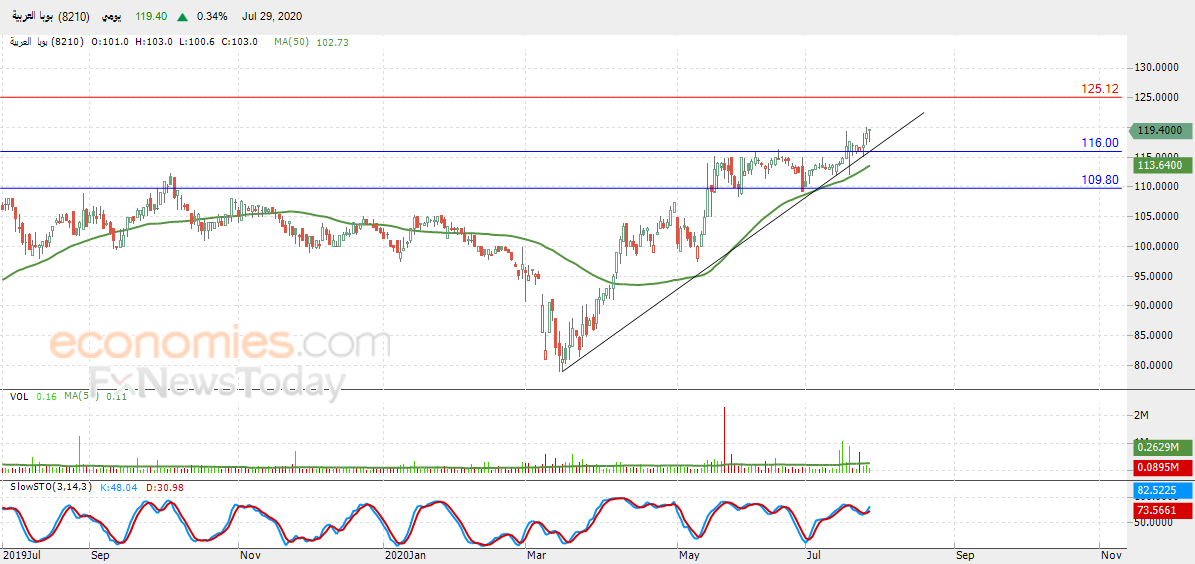
Task: Click the MA(50) indicator label
Action: pos(292,43)
